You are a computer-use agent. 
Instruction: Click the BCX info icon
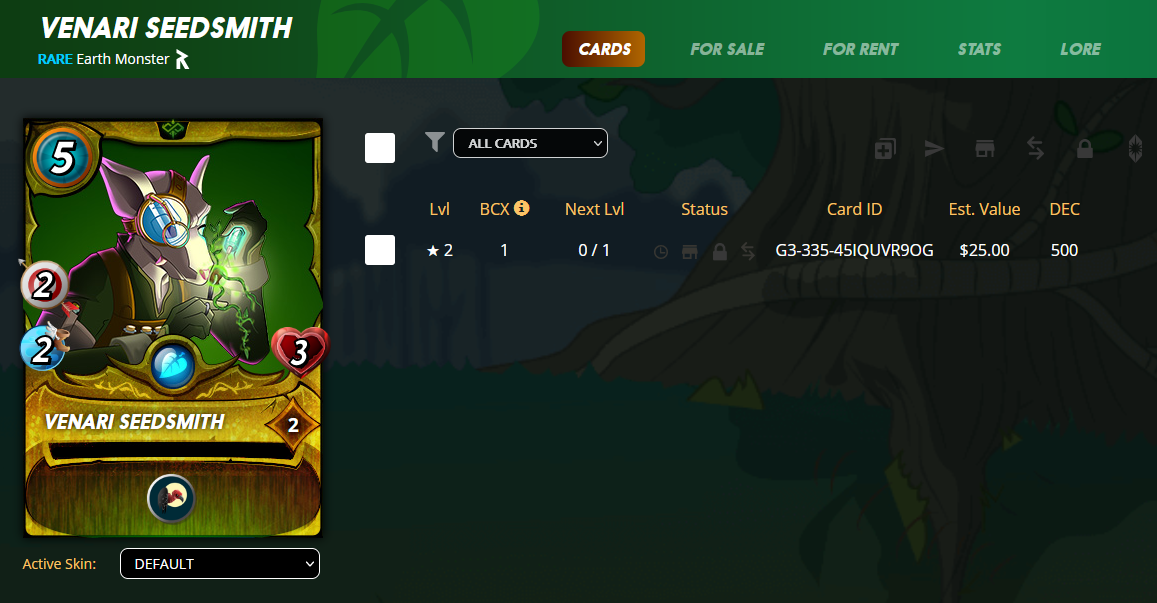(522, 208)
